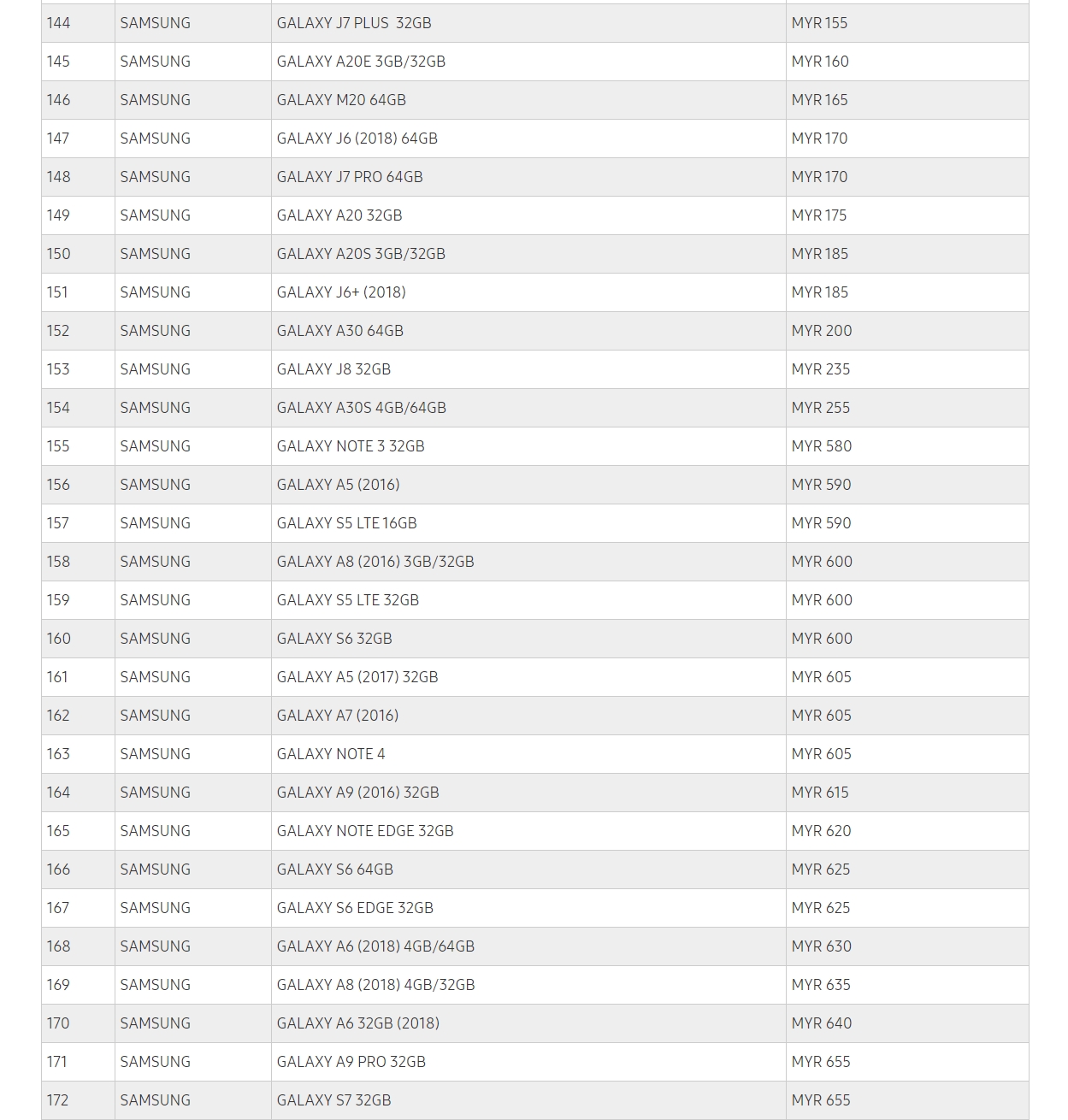Click the GALAXY S6 32GB model cell

[x=334, y=639]
